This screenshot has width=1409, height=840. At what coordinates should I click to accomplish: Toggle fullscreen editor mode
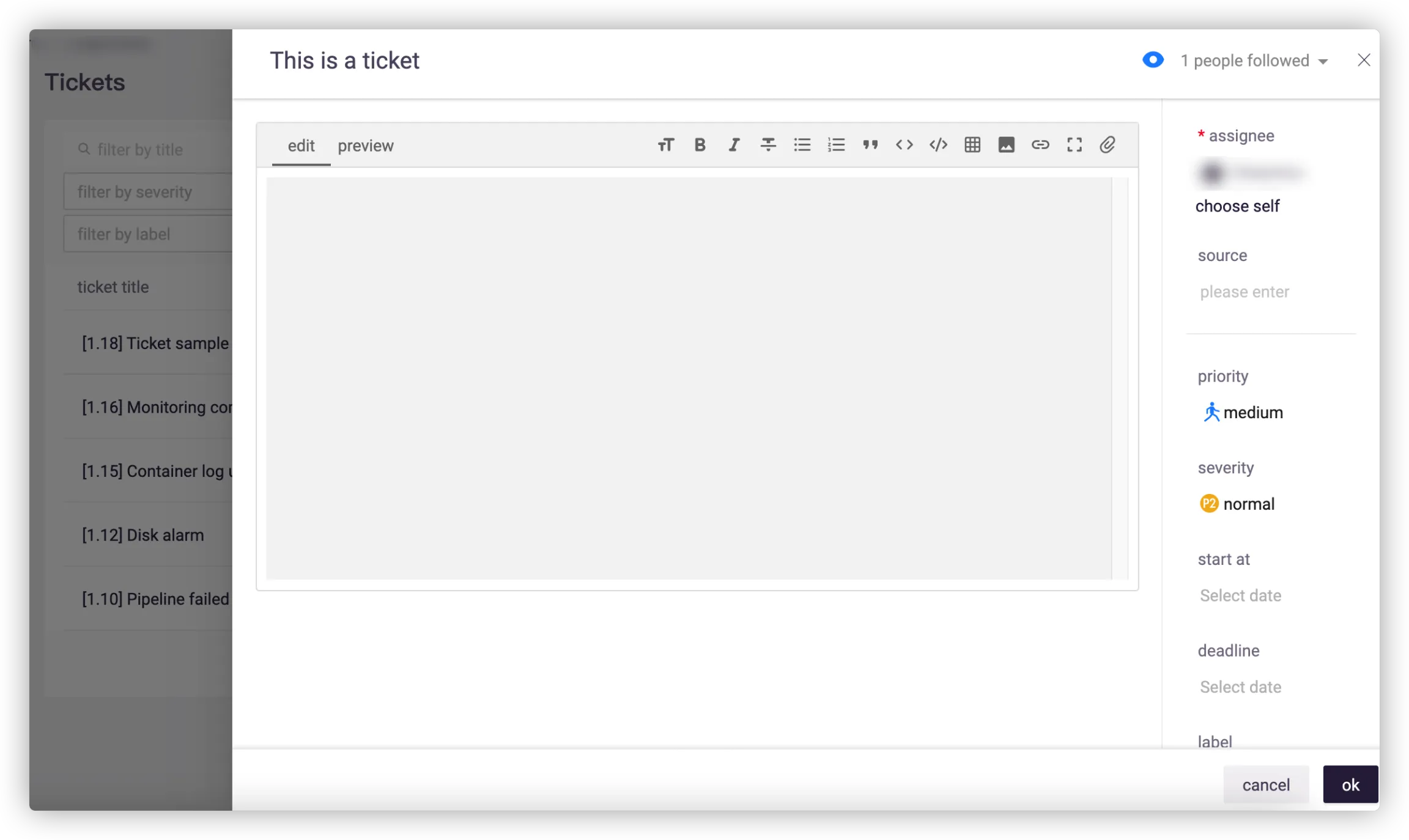coord(1074,145)
